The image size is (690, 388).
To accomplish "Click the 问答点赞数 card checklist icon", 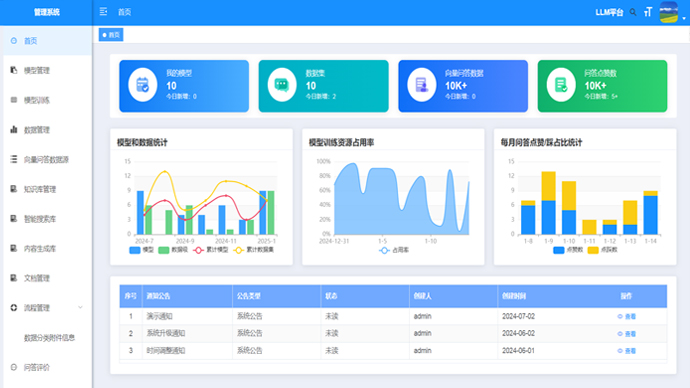I will 561,84.
